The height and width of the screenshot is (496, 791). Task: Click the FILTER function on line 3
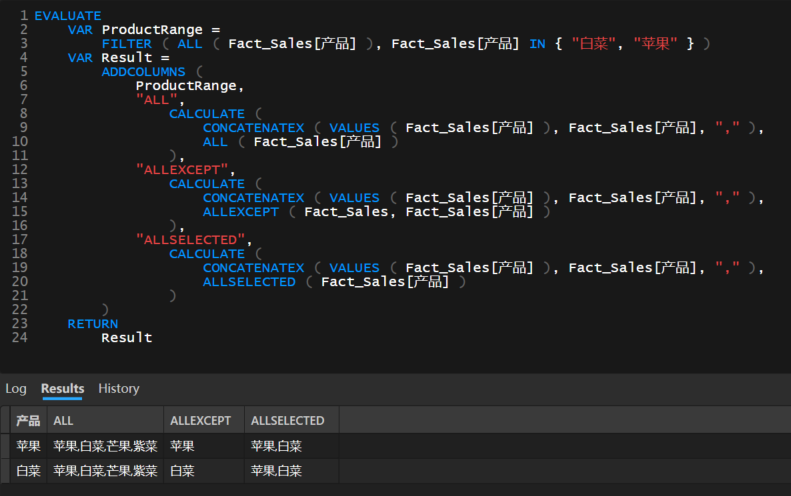127,44
